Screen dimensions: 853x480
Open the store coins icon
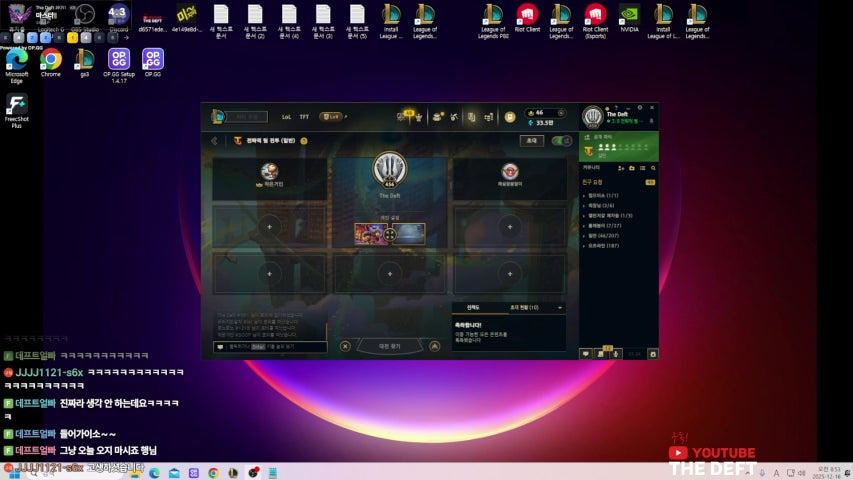(509, 116)
